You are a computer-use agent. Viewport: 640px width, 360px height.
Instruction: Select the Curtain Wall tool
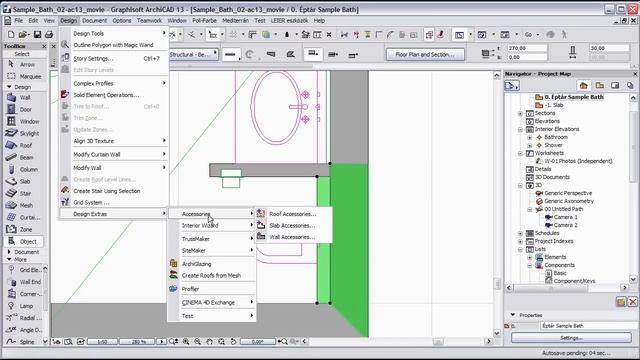pos(24,218)
